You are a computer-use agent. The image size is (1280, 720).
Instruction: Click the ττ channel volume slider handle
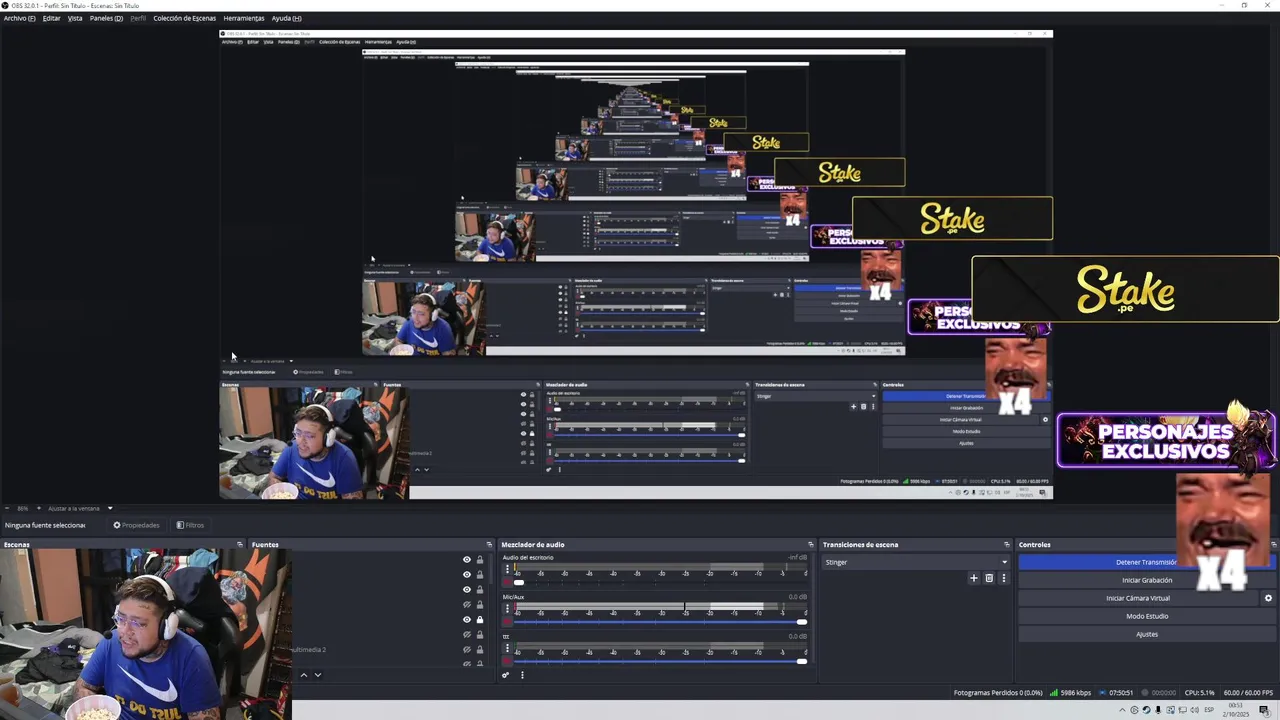tap(801, 661)
